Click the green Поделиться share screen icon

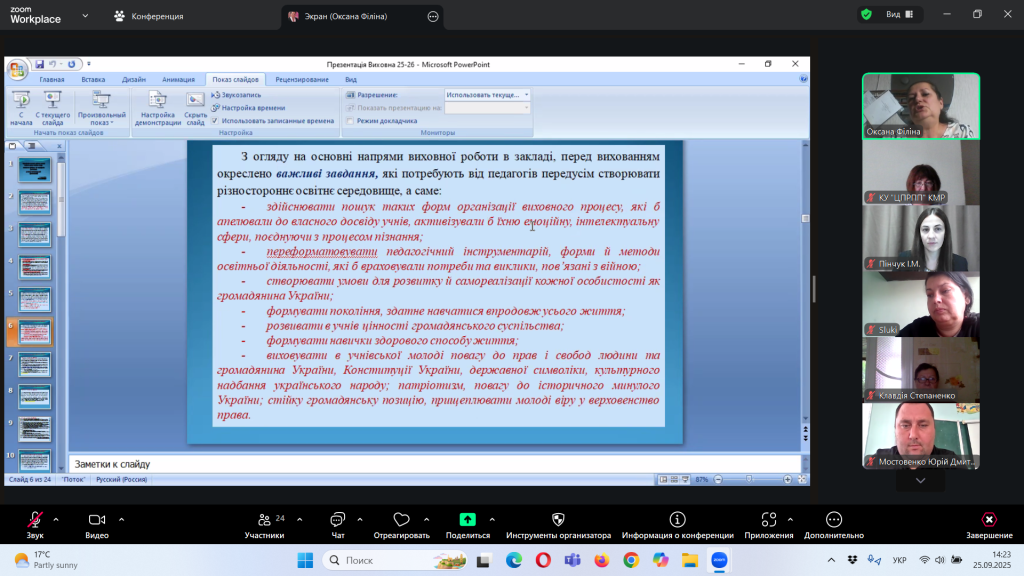tap(467, 520)
